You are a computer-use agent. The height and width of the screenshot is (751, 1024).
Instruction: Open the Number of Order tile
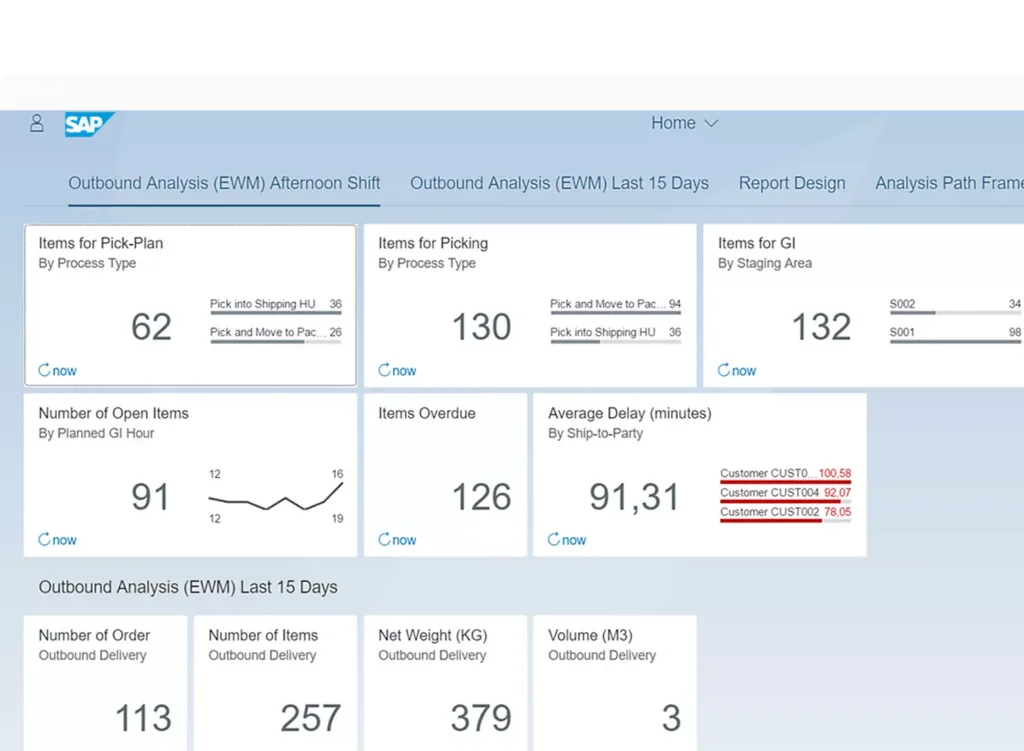point(105,682)
